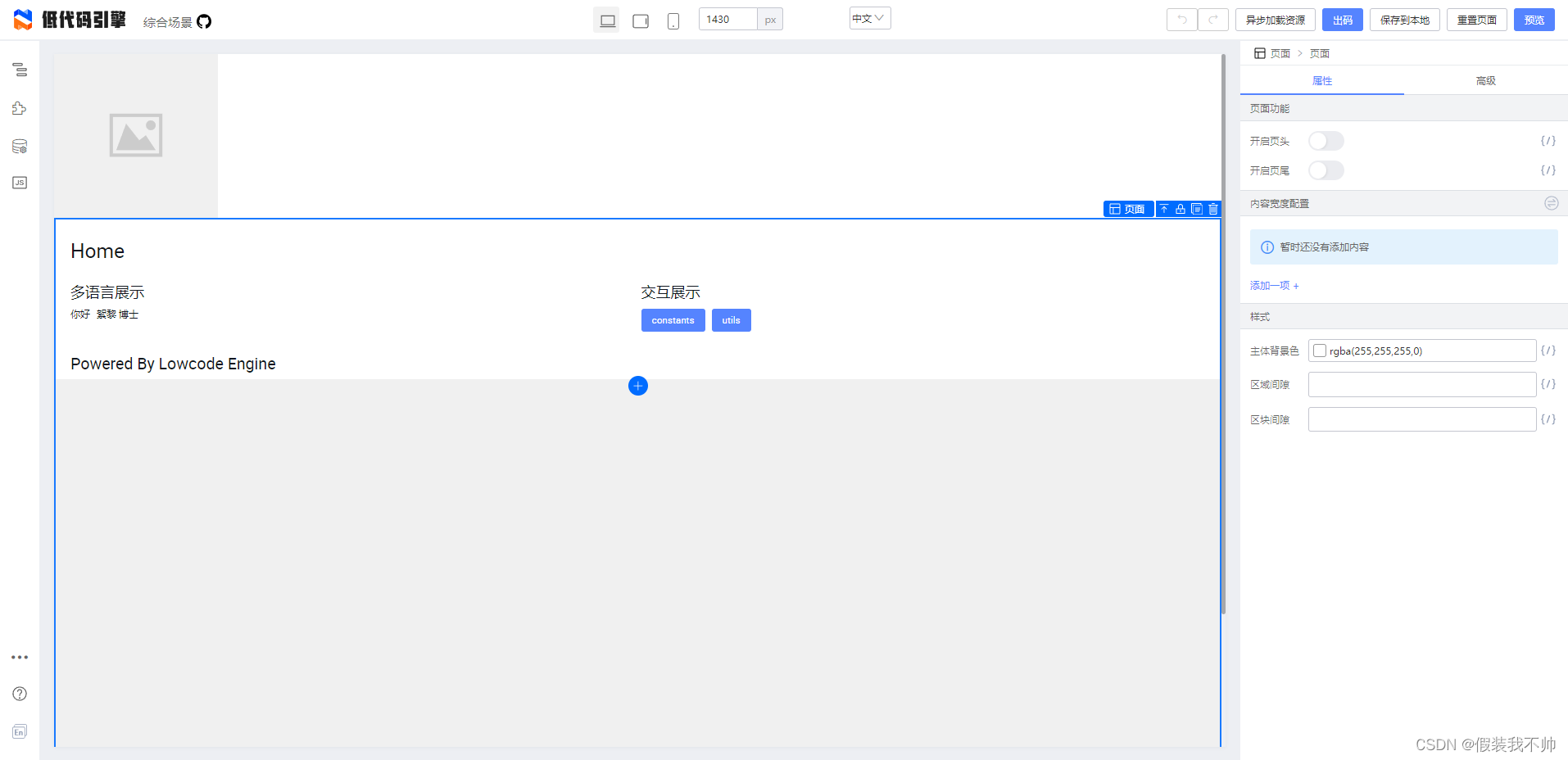Bind variable for region gap field
The height and width of the screenshot is (760, 1568).
tap(1548, 384)
